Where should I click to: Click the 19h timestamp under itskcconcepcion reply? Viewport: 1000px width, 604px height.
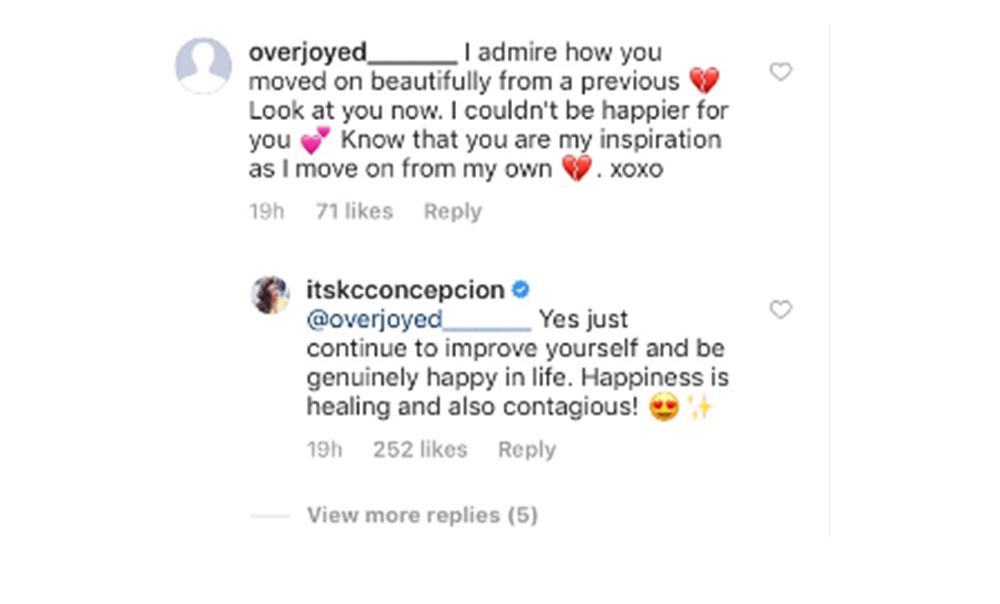323,450
